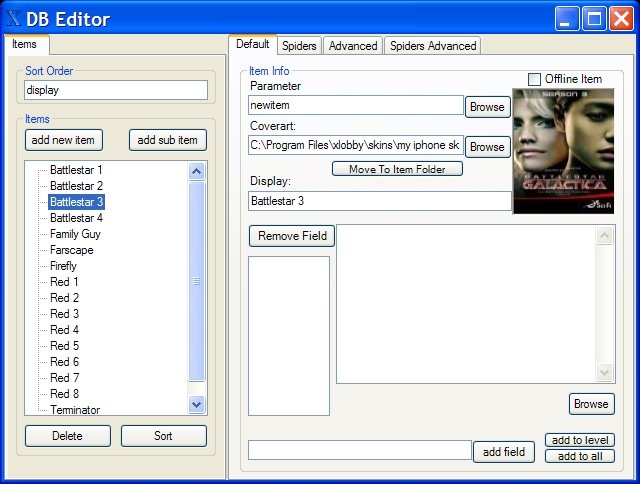The image size is (640, 484).
Task: Switch to the Spiders tab
Action: (299, 46)
